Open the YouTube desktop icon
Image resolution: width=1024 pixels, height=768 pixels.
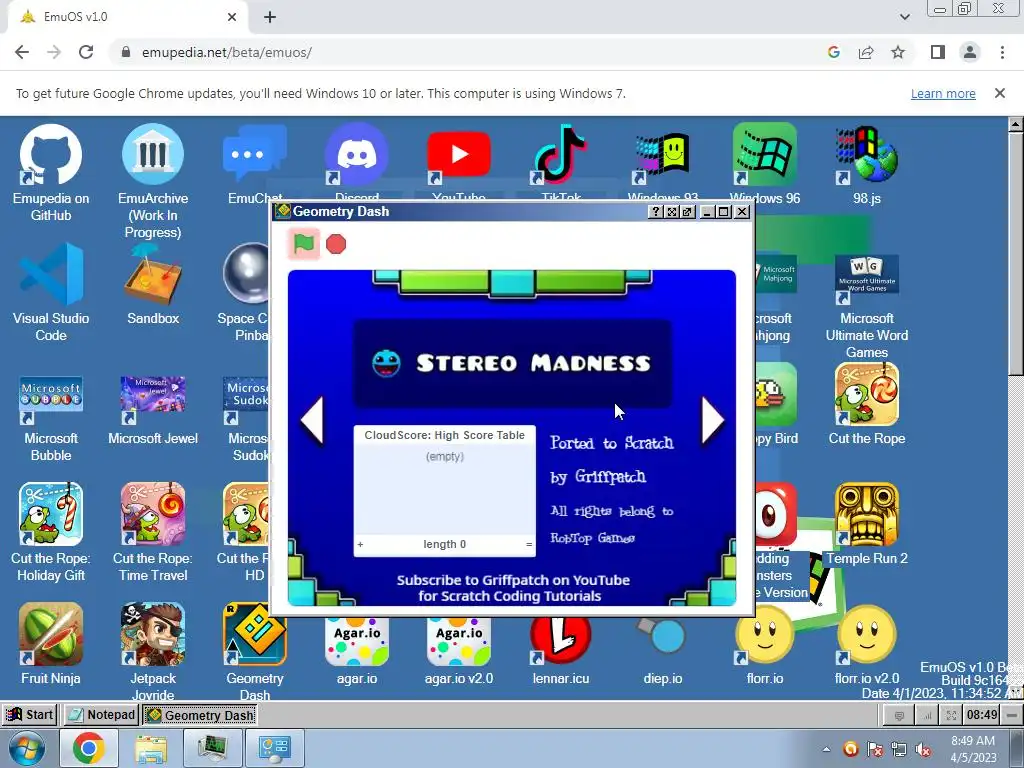(458, 162)
